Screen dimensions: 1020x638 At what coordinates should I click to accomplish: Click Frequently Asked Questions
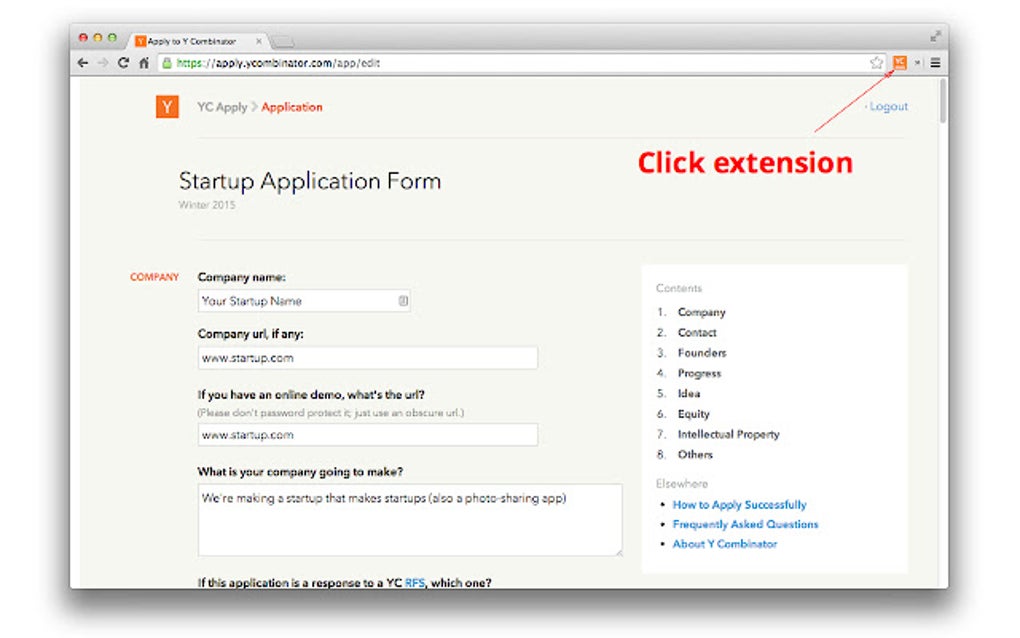745,524
